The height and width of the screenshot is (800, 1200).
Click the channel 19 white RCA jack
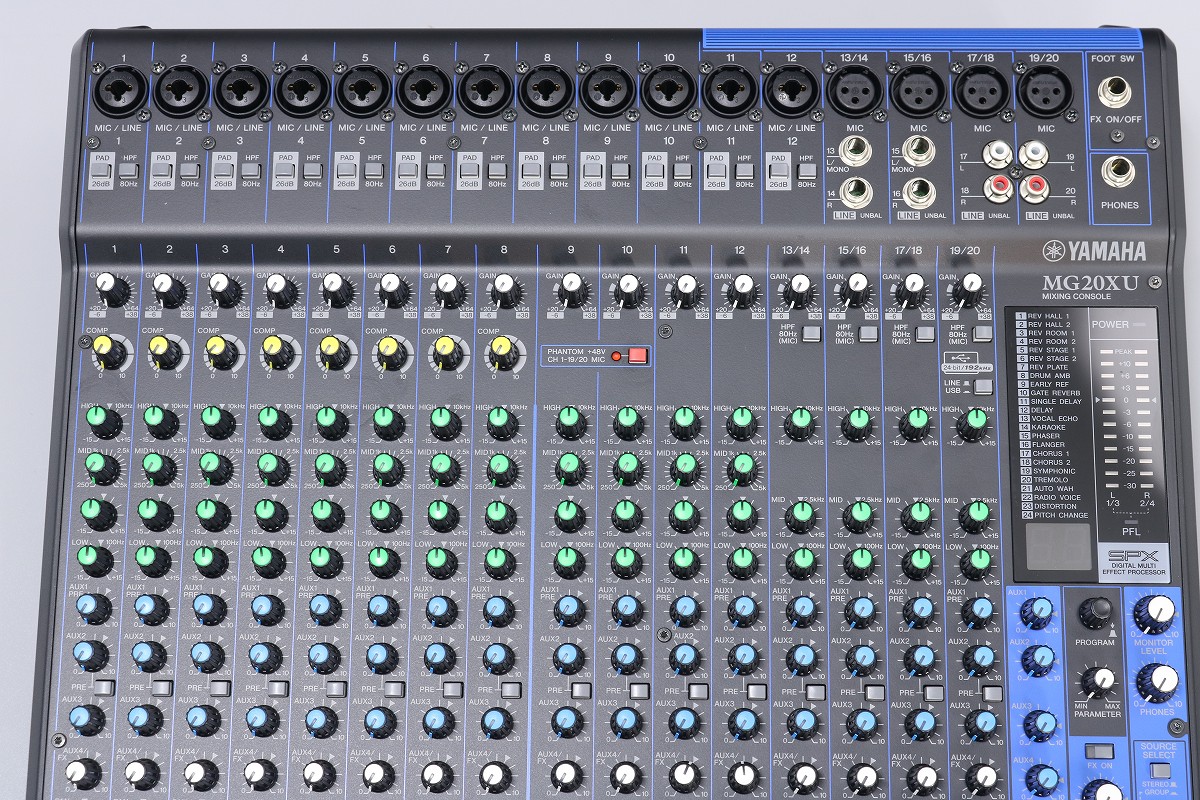1033,152
